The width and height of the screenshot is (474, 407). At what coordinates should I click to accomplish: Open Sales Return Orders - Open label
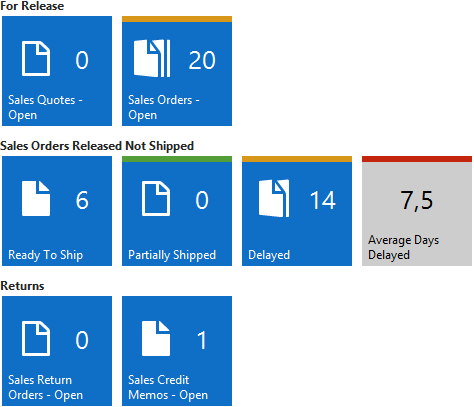(46, 387)
